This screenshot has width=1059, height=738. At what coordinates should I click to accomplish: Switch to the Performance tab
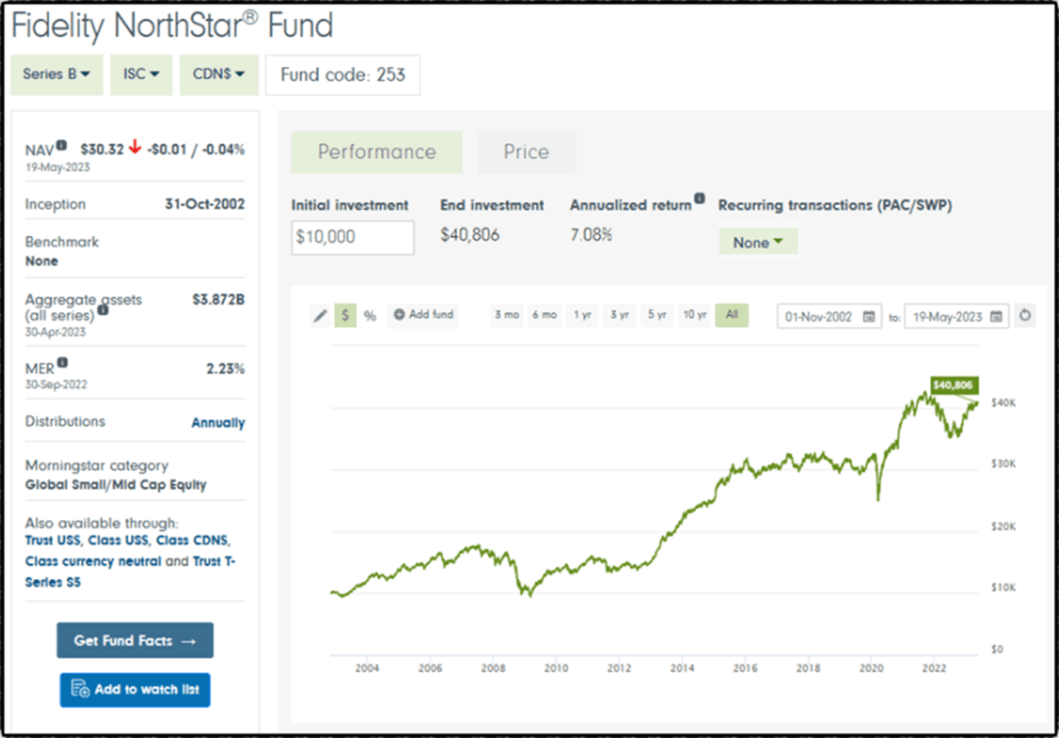377,152
